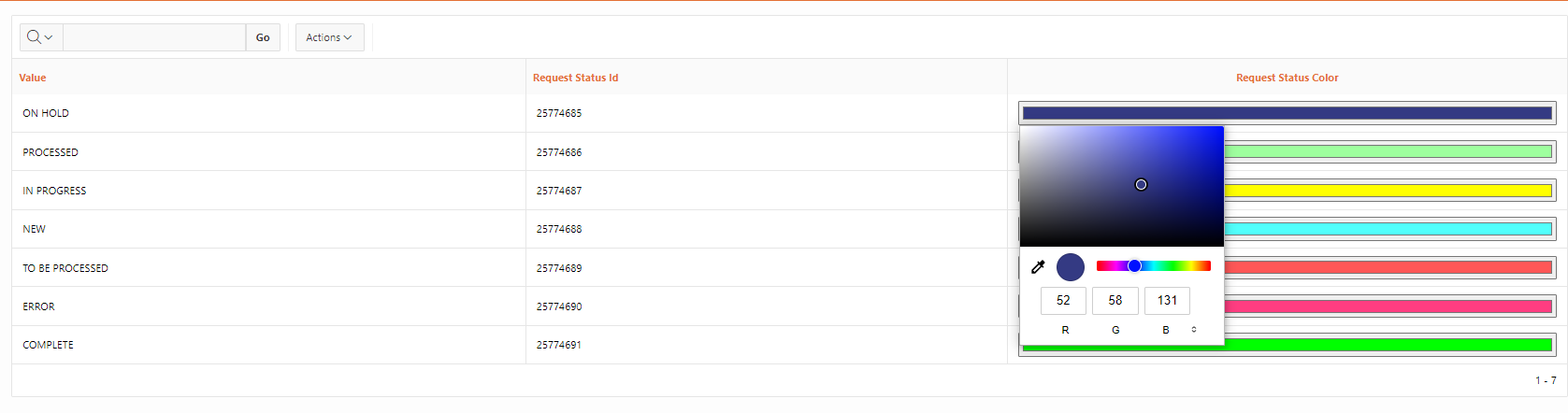
Task: Edit the B value field showing 131
Action: pos(1167,301)
